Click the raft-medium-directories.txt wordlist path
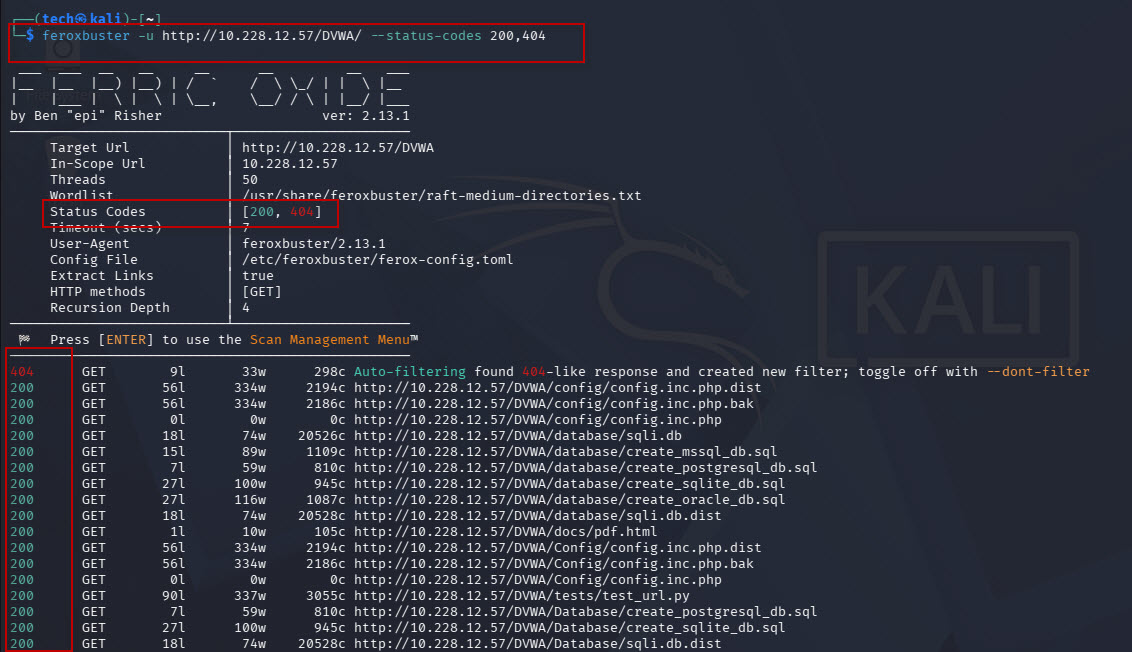Viewport: 1132px width, 652px height. 441,195
